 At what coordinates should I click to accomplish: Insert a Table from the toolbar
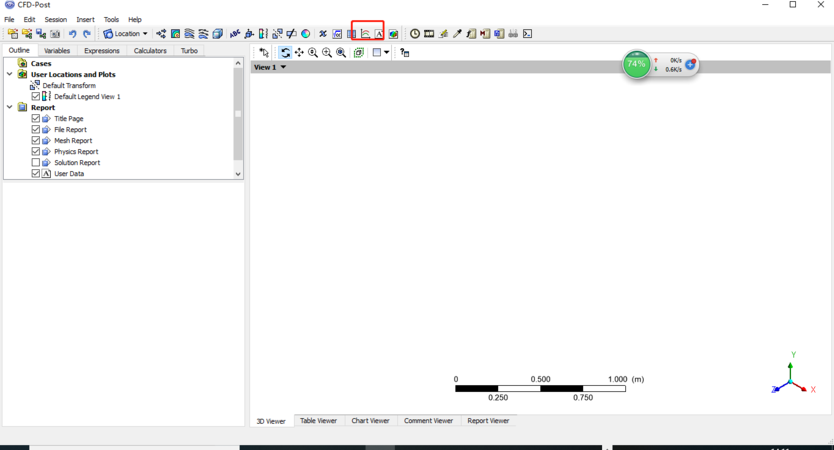351,34
